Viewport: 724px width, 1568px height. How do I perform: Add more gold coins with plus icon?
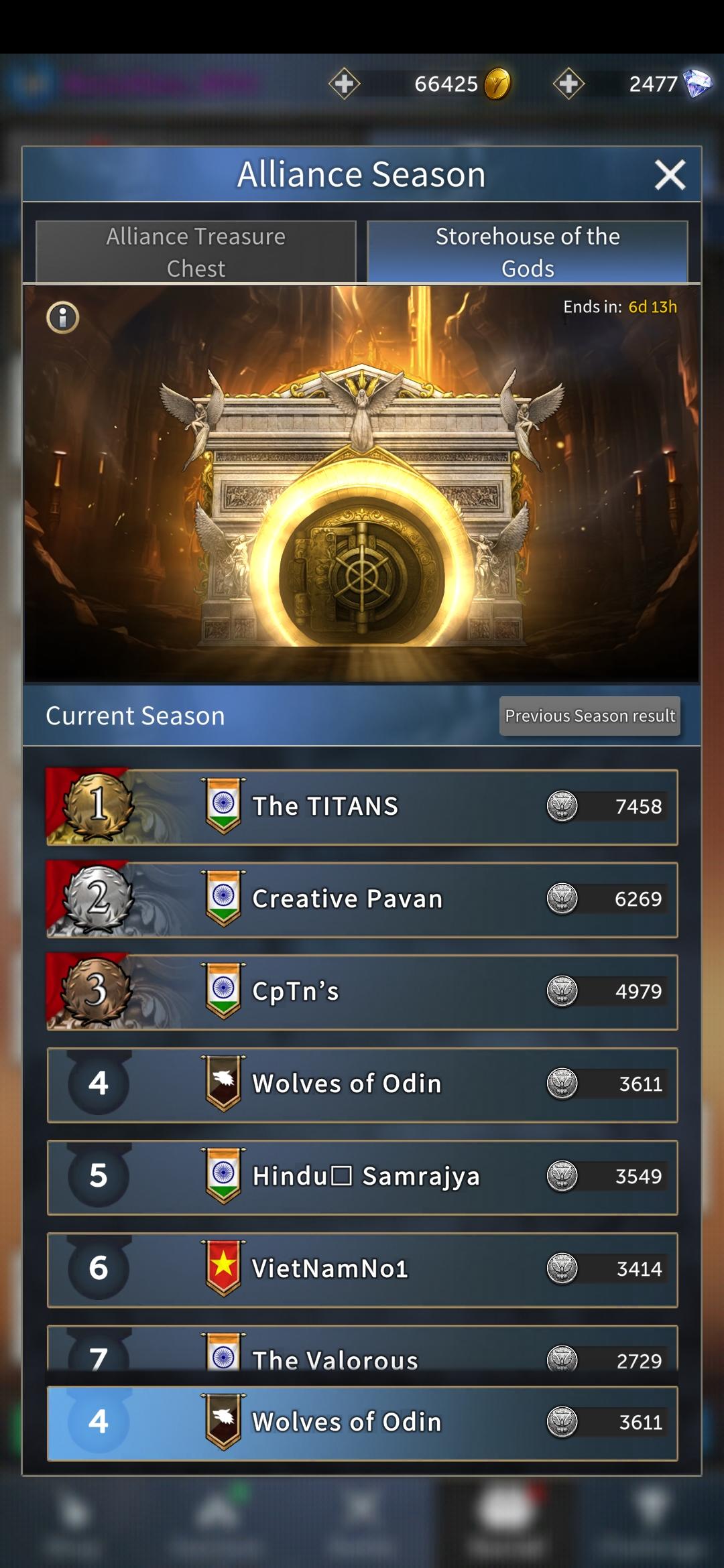(345, 84)
